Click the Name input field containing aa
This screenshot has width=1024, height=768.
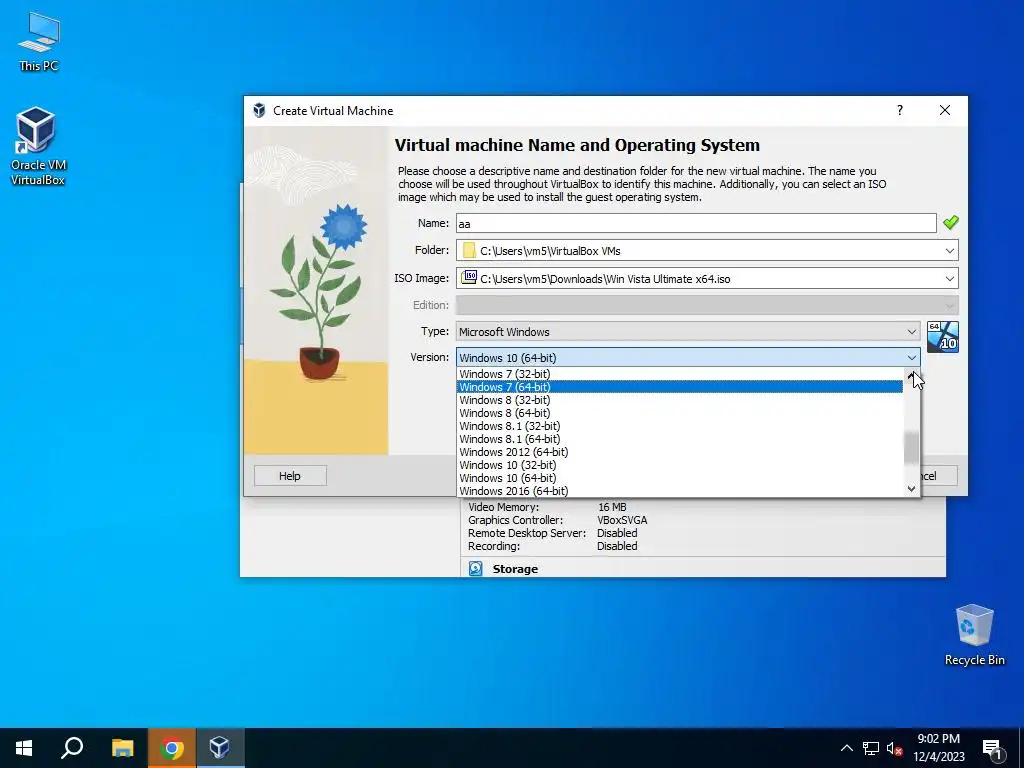696,223
